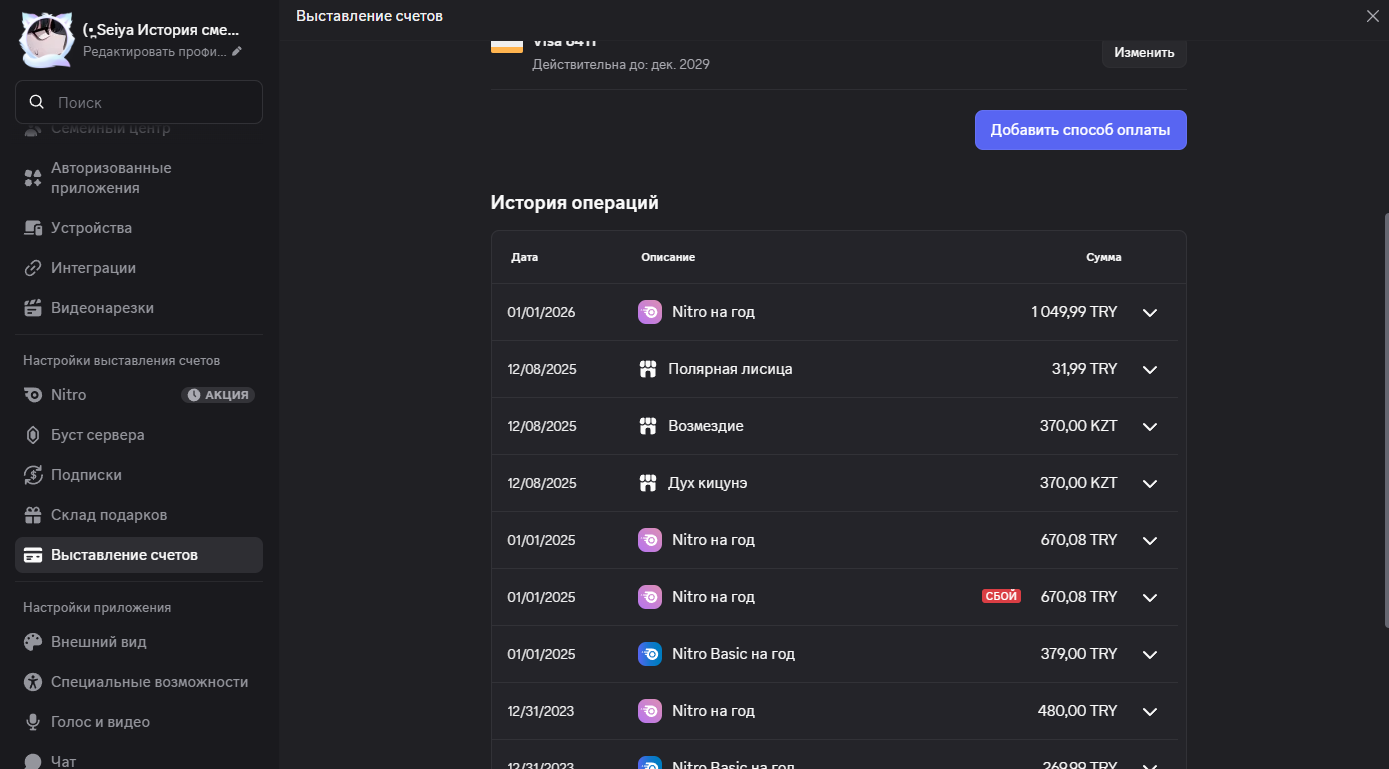Click the Внешний вид palette icon
The width and height of the screenshot is (1389, 769).
33,642
